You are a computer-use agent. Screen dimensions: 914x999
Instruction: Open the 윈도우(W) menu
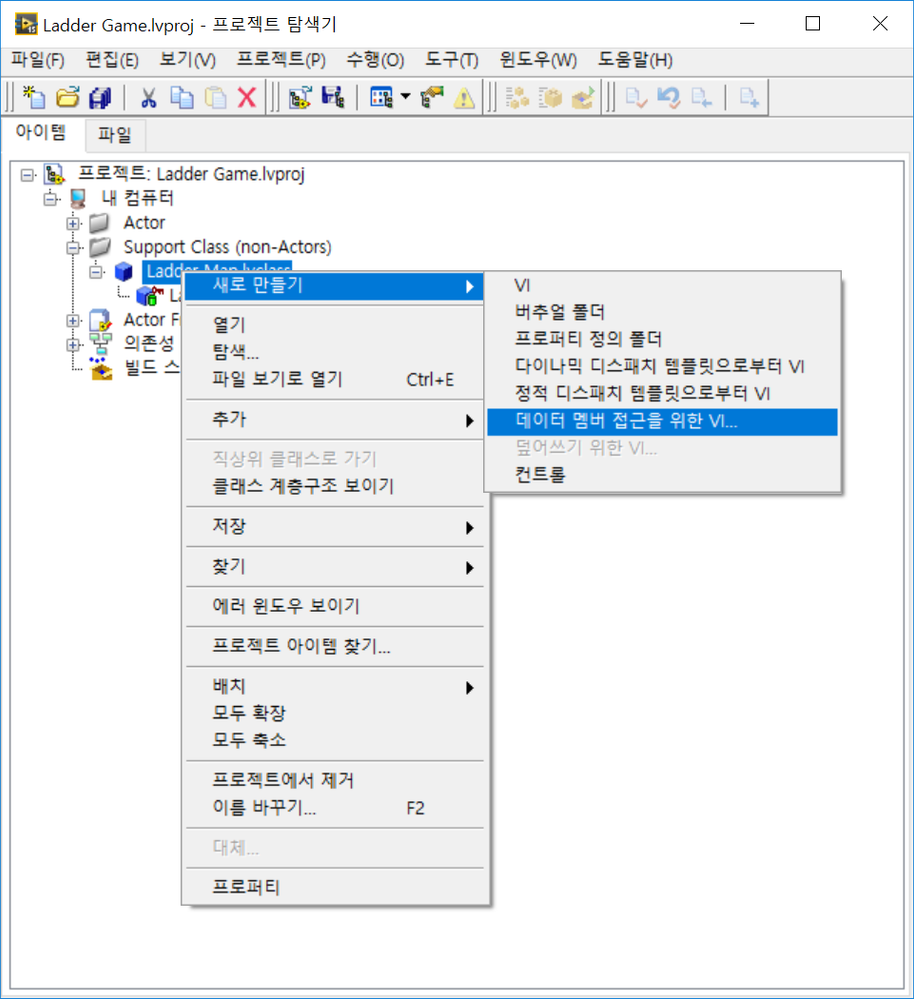tap(538, 60)
